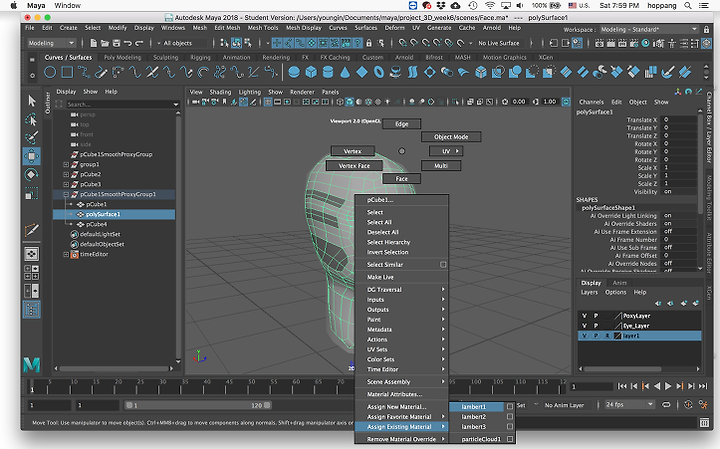Click the Face marking menu button
The image size is (720, 449).
[x=401, y=179]
